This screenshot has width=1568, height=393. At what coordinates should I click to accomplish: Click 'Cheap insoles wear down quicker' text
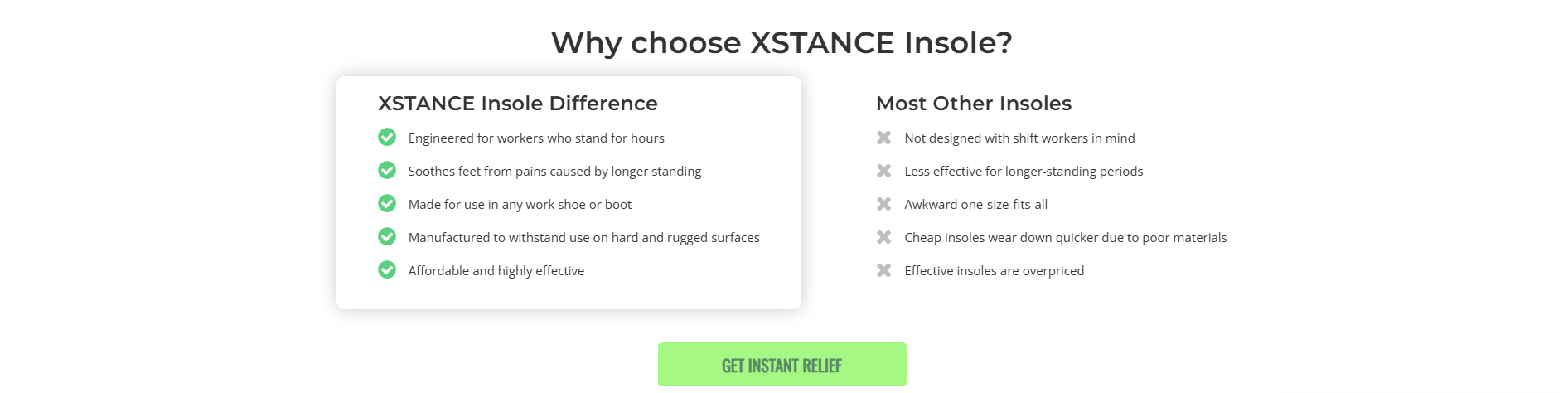(1066, 238)
